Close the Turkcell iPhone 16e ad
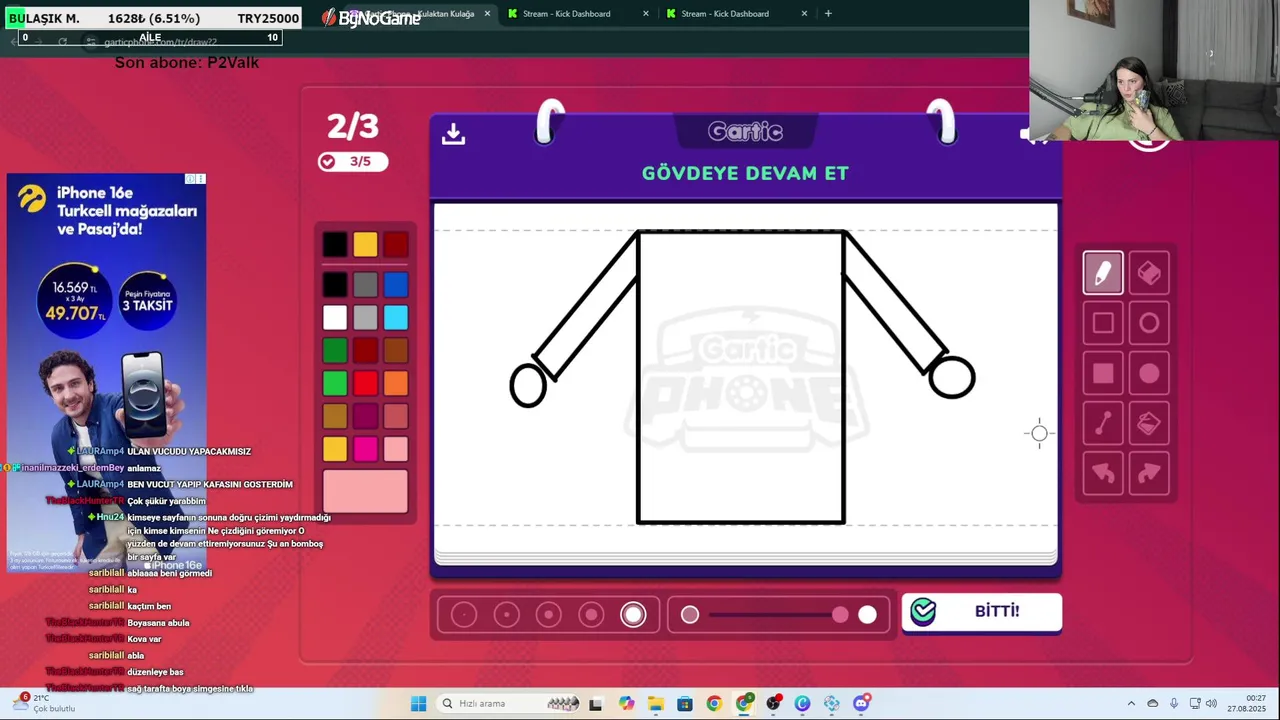The image size is (1280, 720). (x=201, y=179)
